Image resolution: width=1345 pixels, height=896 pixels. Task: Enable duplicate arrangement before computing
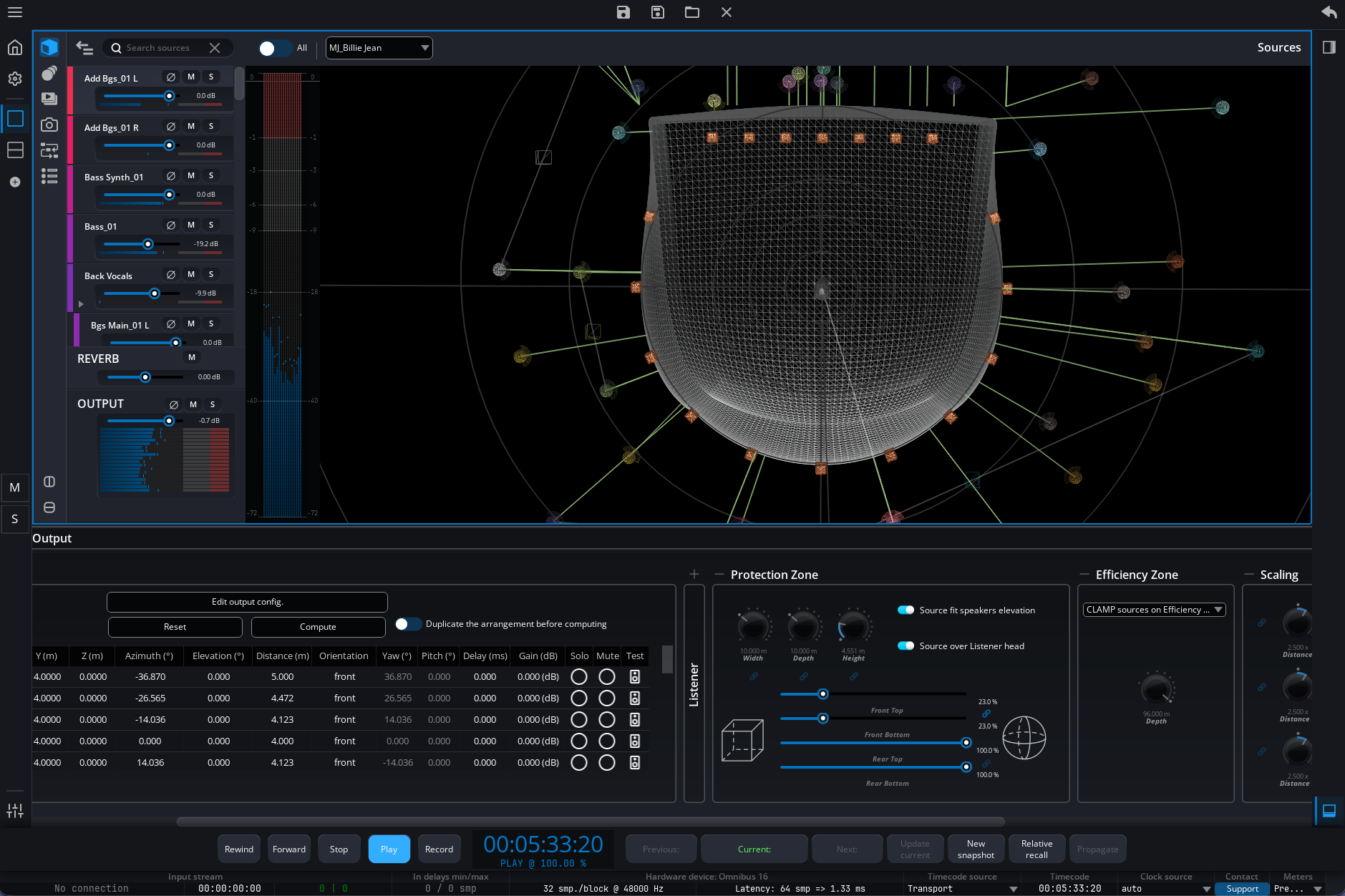(408, 624)
